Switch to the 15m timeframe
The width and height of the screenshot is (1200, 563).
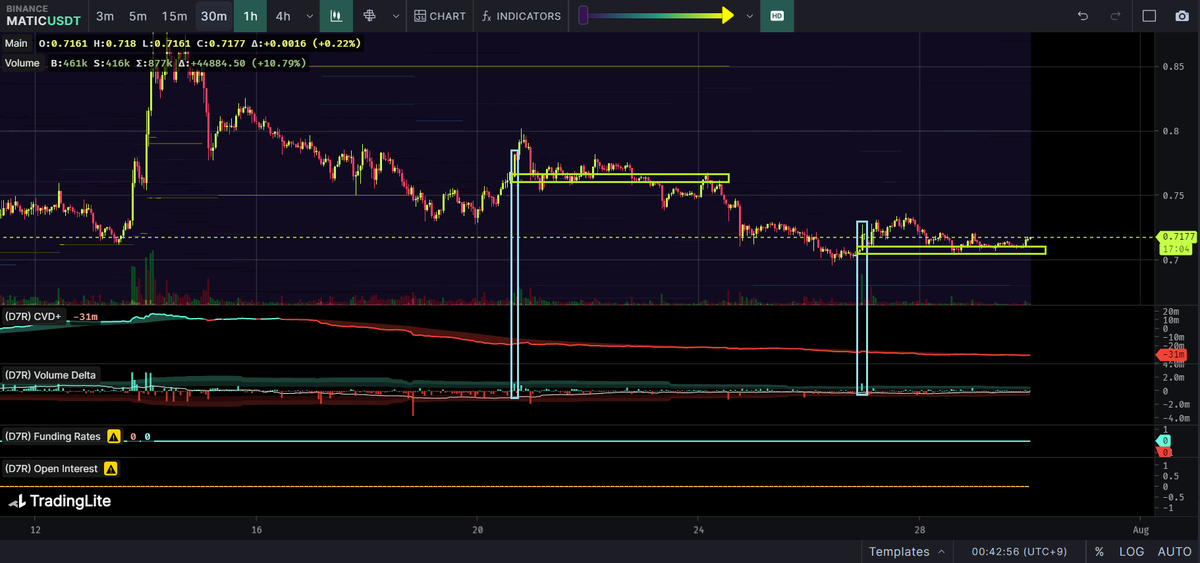[174, 16]
